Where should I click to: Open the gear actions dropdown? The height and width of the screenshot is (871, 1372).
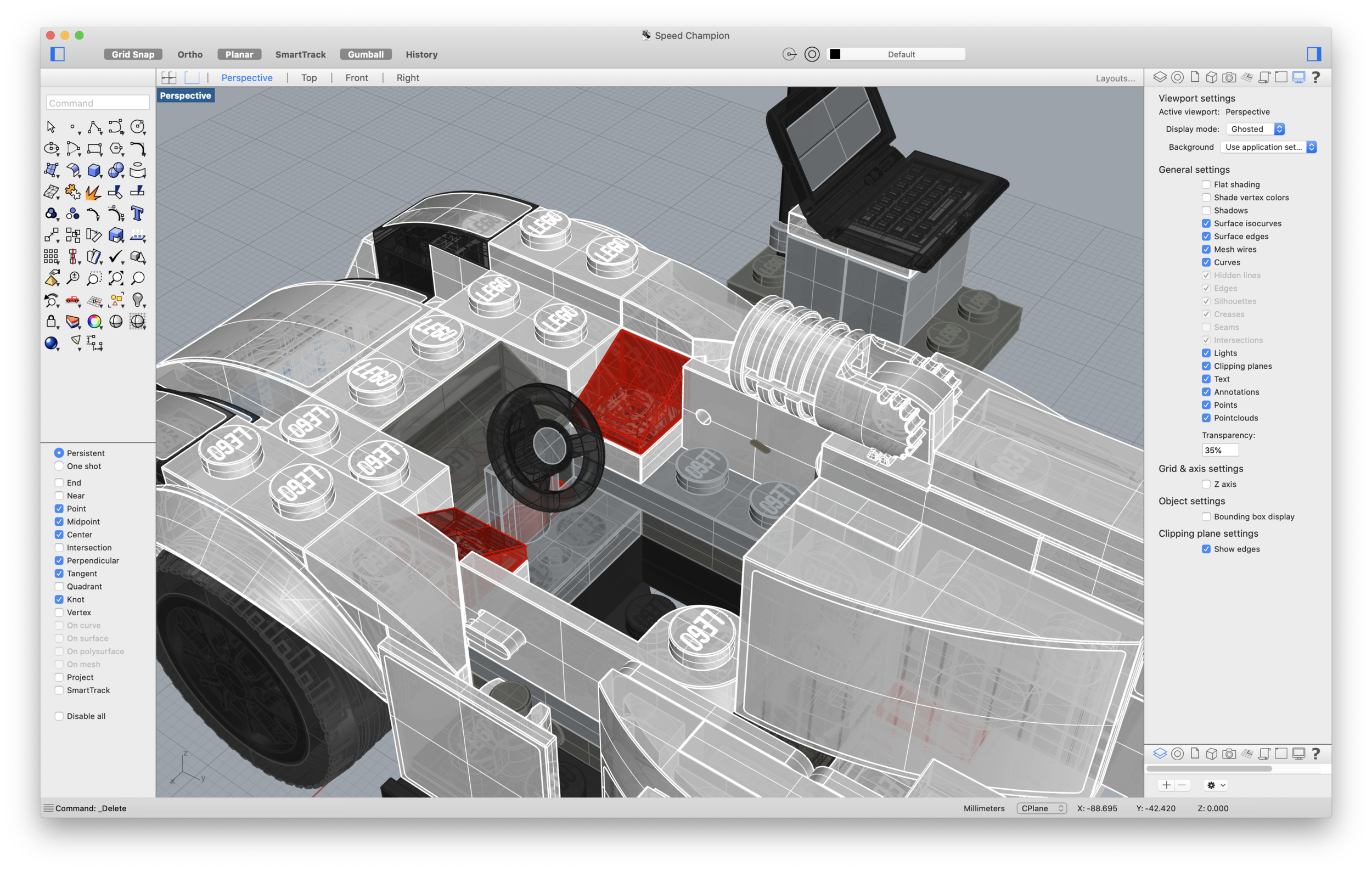coord(1216,785)
